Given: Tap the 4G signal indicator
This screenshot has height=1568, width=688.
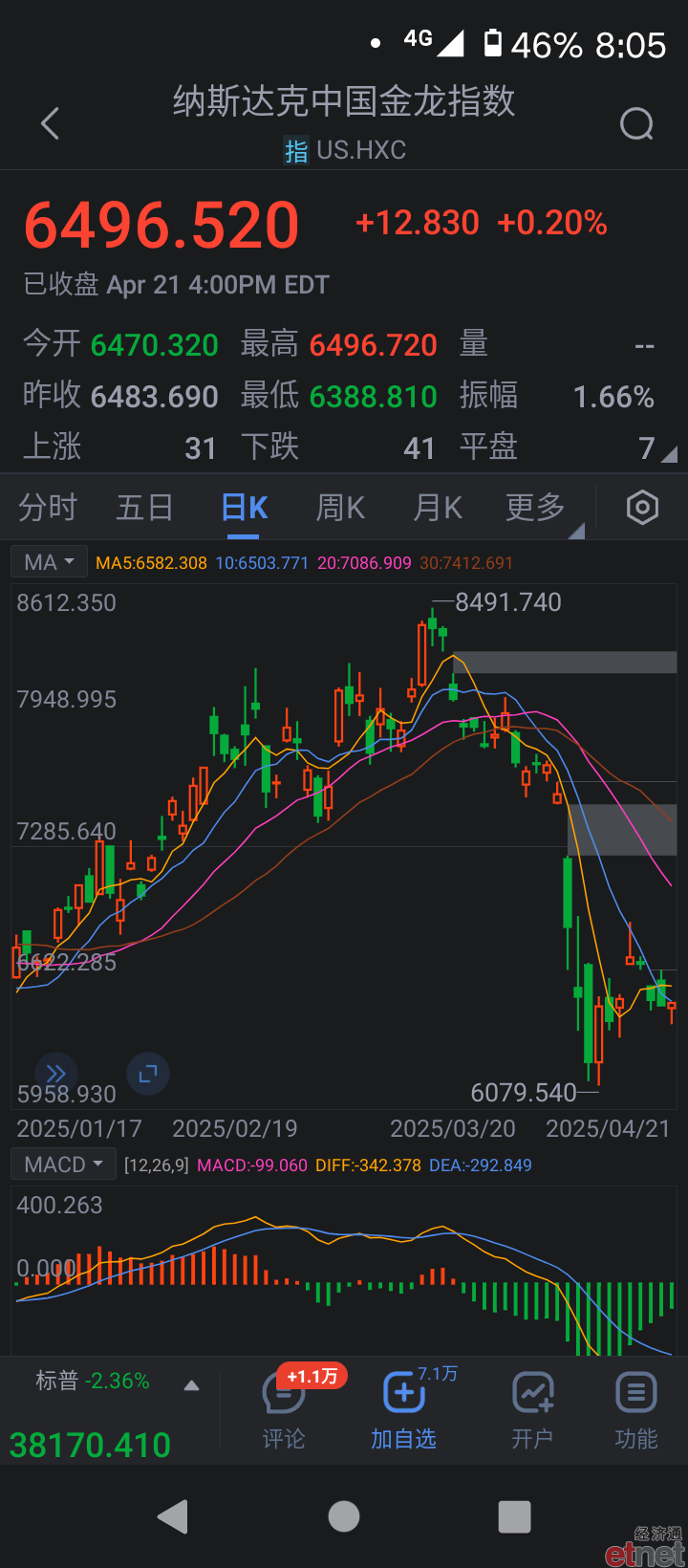Looking at the screenshot, I should tap(433, 41).
